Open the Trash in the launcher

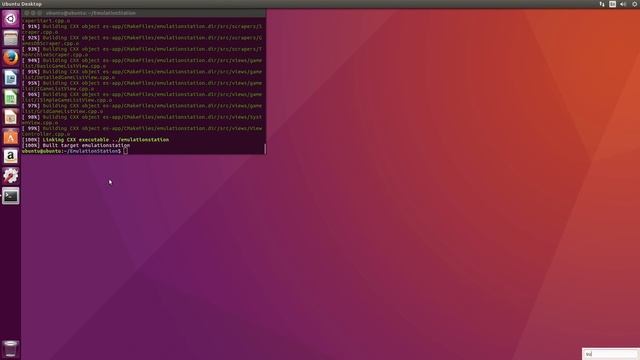tap(11, 349)
